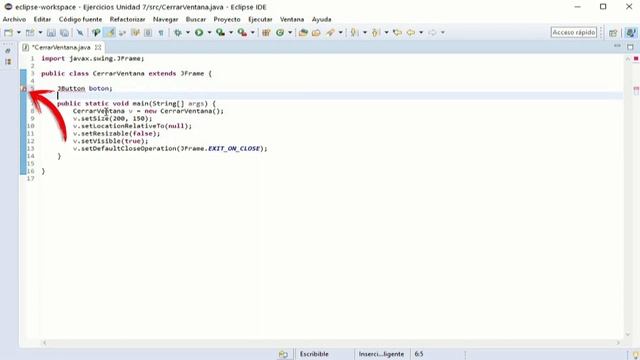640x360 pixels.
Task: Open the Previous Annotation dropdown arrow
Action: point(386,33)
